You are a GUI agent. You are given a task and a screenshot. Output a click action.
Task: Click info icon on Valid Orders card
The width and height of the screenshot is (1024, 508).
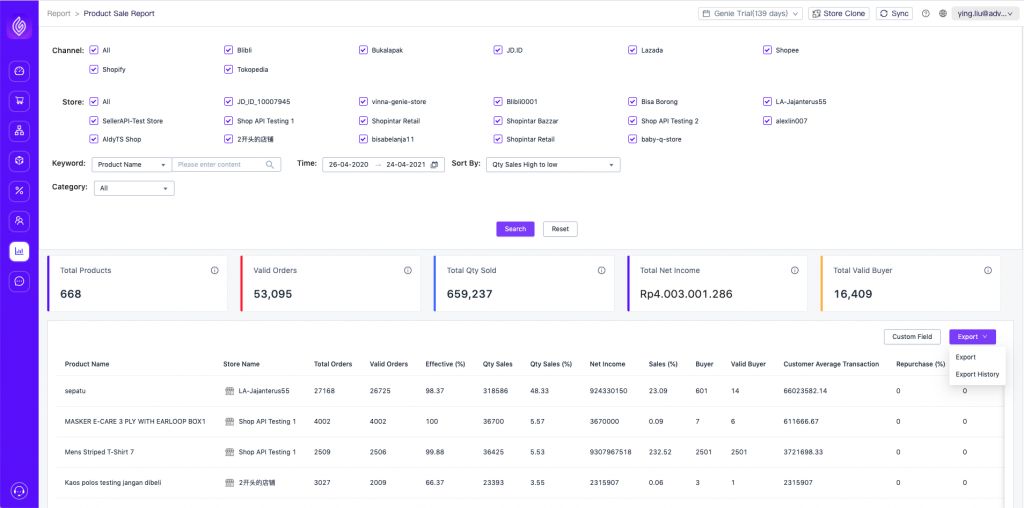[408, 270]
